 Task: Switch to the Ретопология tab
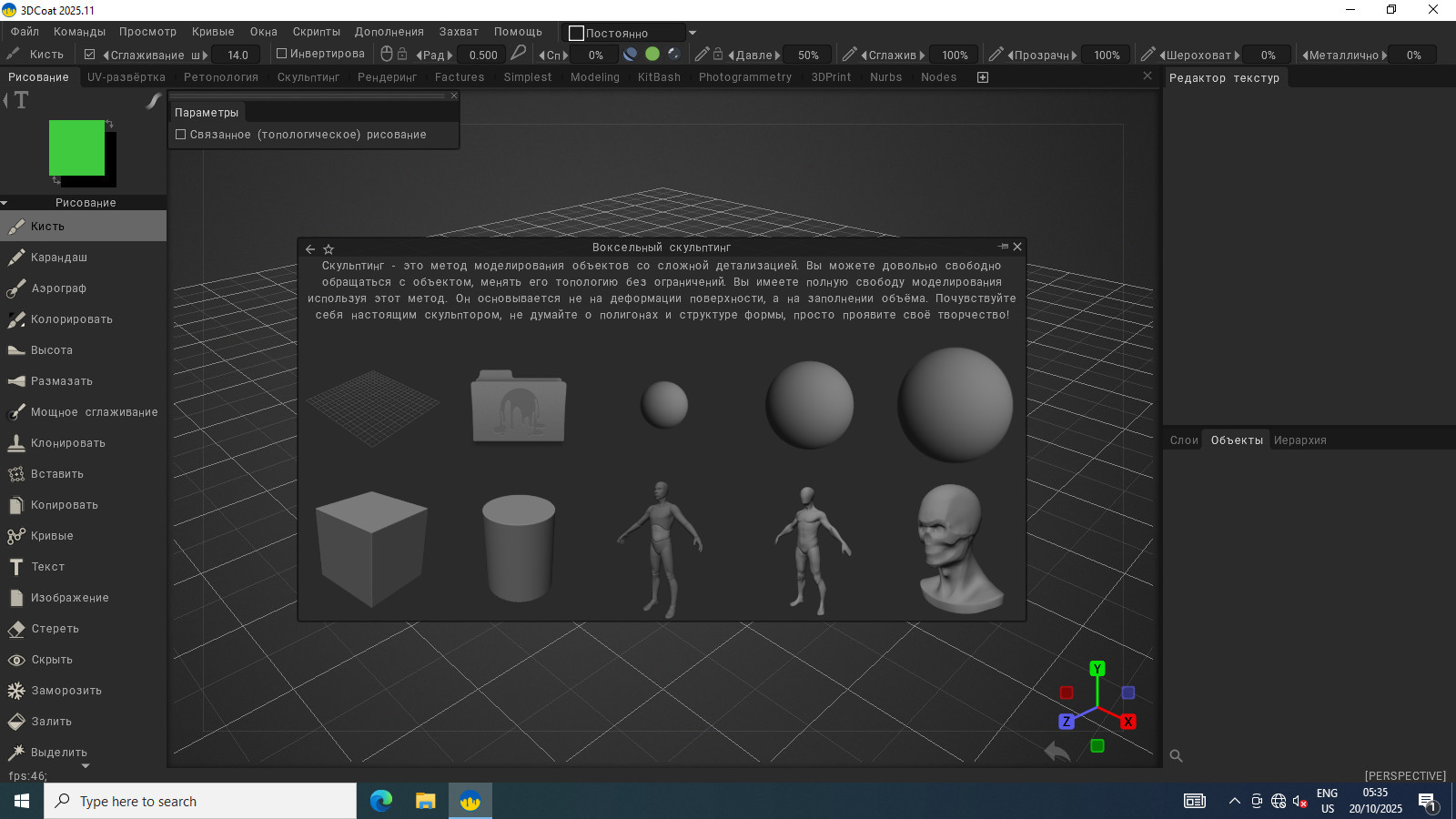[x=220, y=77]
